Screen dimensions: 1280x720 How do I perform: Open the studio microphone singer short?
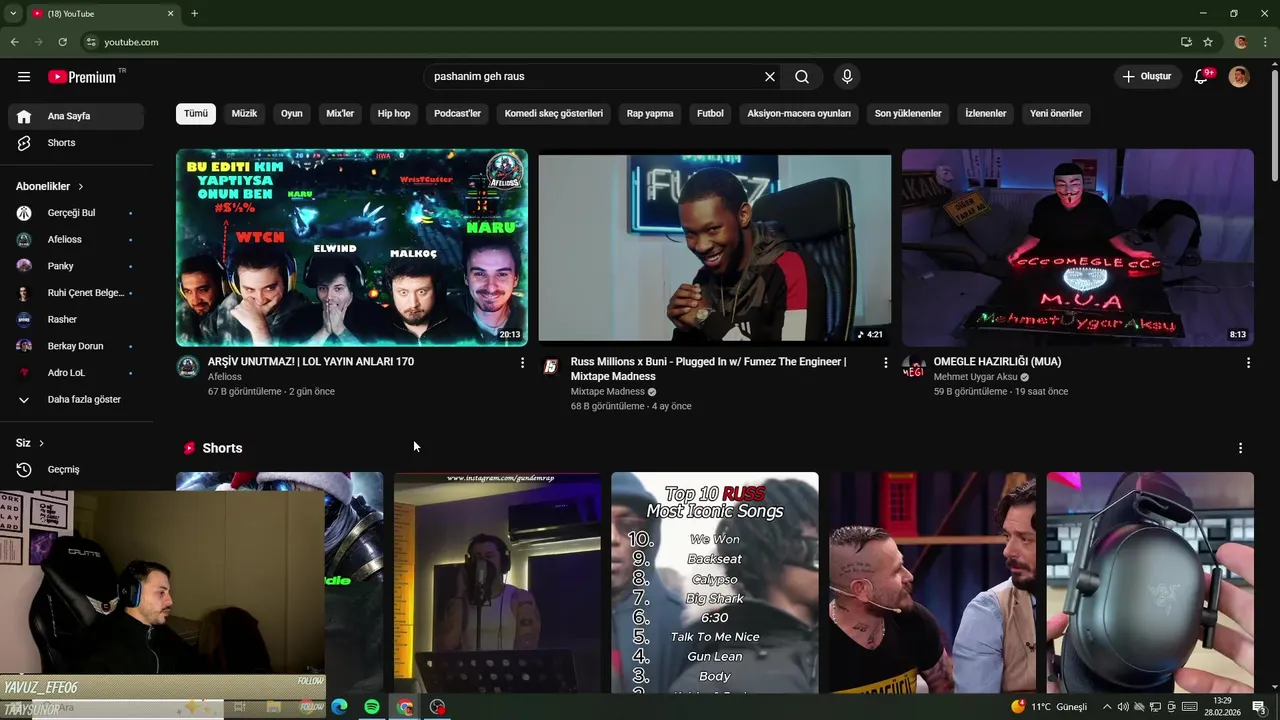coord(497,583)
